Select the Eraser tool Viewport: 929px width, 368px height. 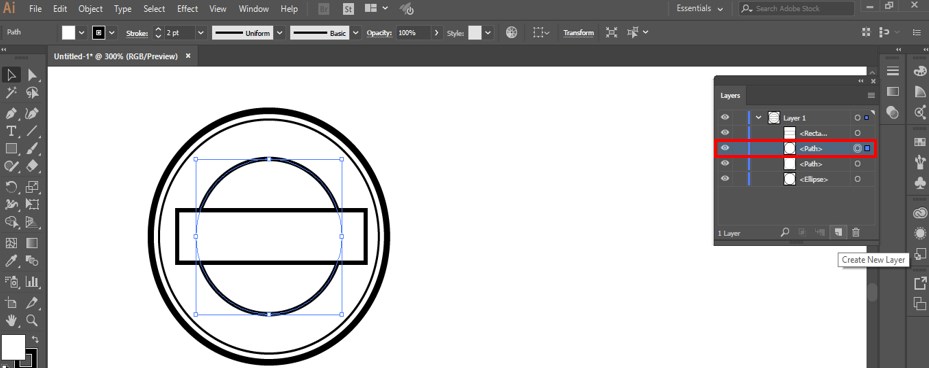(32, 167)
